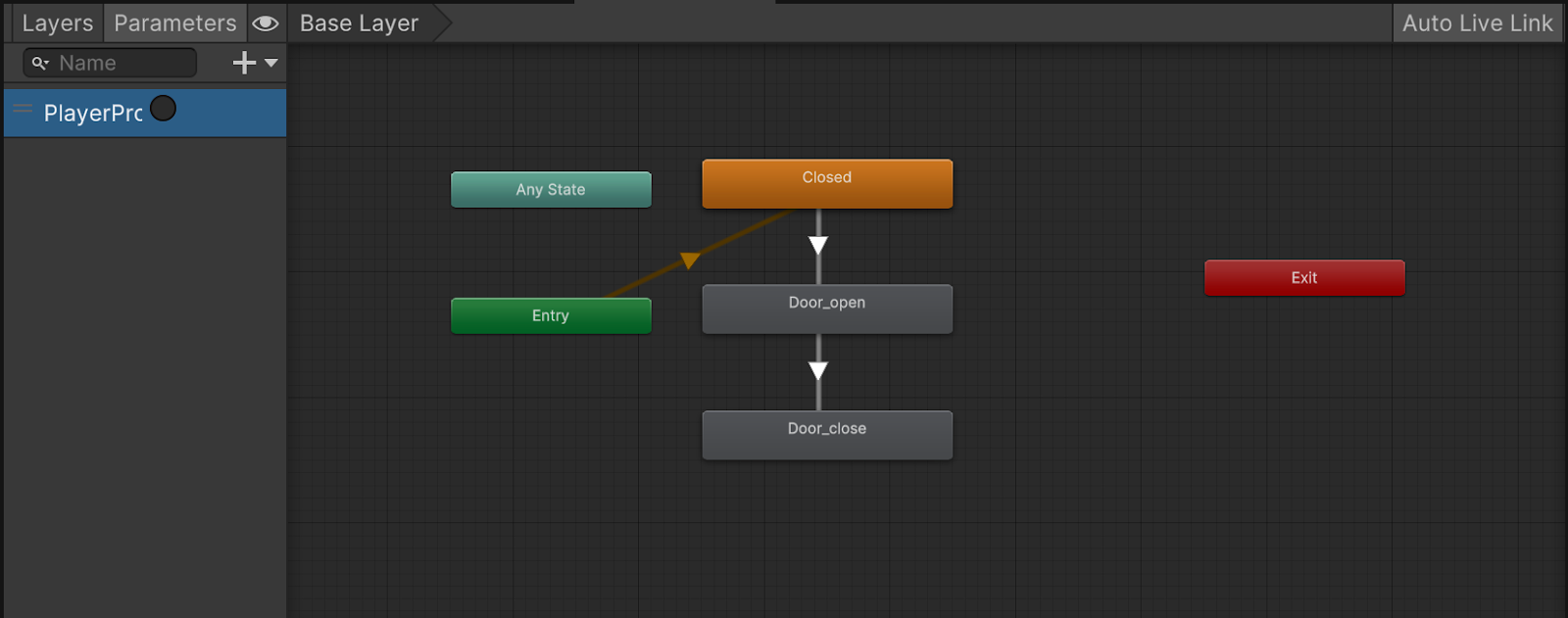Open the add parameter dropdown arrow
1568x618 pixels.
click(271, 63)
